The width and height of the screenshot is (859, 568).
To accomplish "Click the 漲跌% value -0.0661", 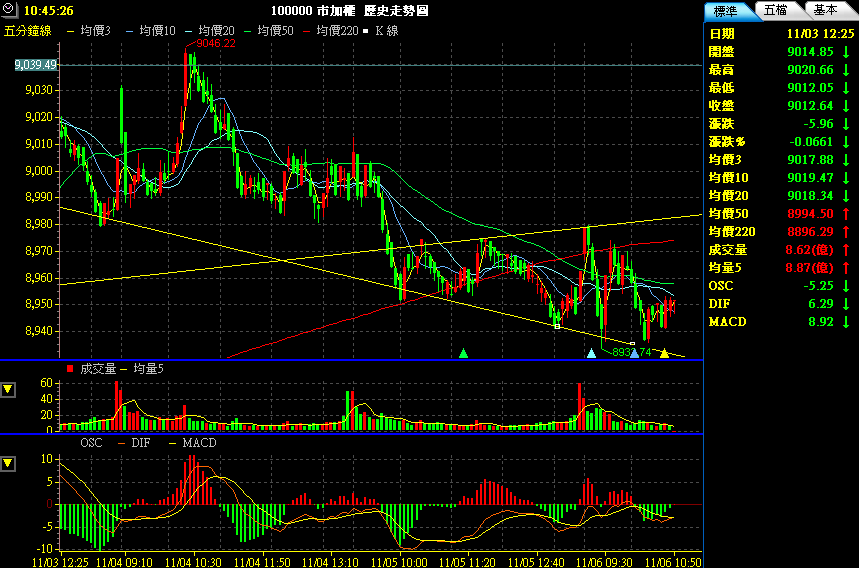I will pyautogui.click(x=811, y=142).
